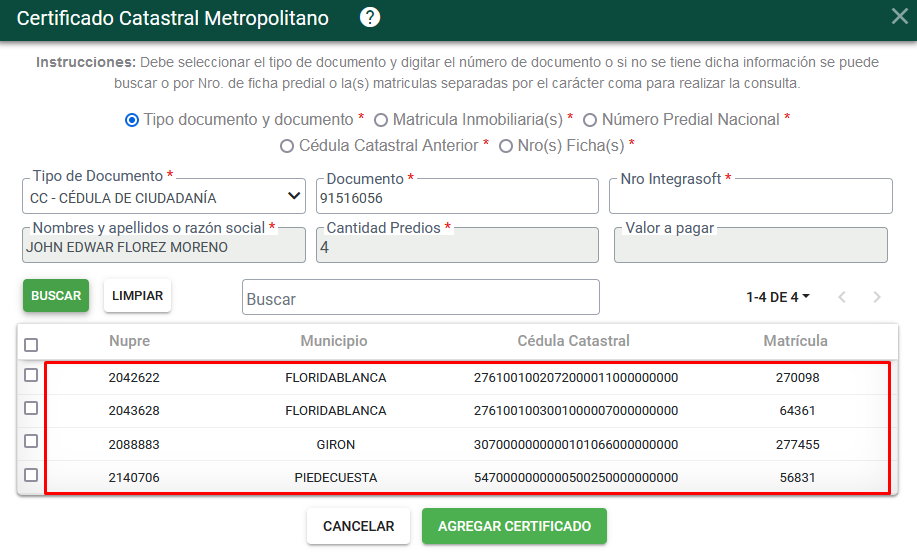Click the GIRON municipality cell

336,444
